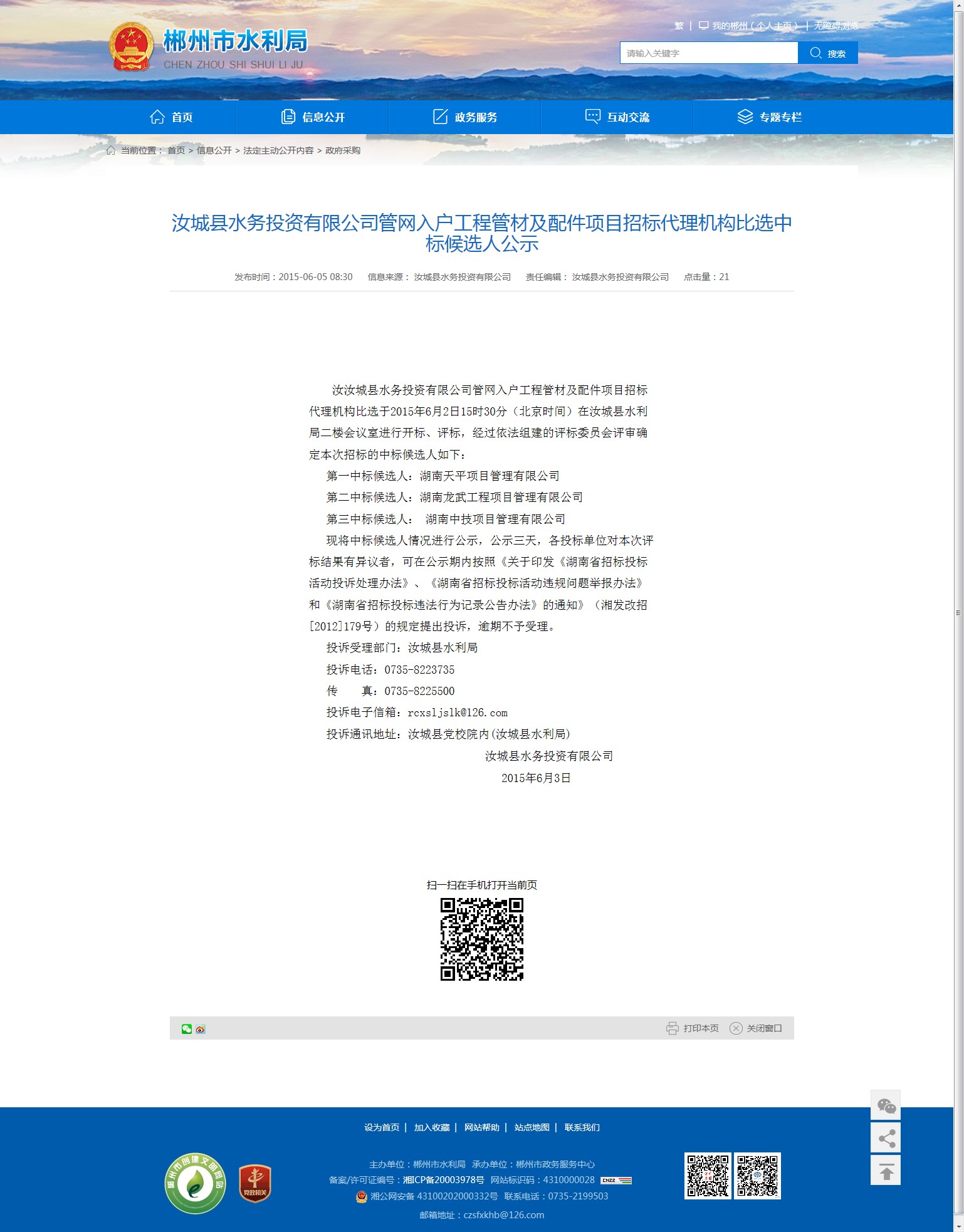Open 政府采购 breadcrumb link
Viewport: 964px width, 1232px height.
pos(343,150)
